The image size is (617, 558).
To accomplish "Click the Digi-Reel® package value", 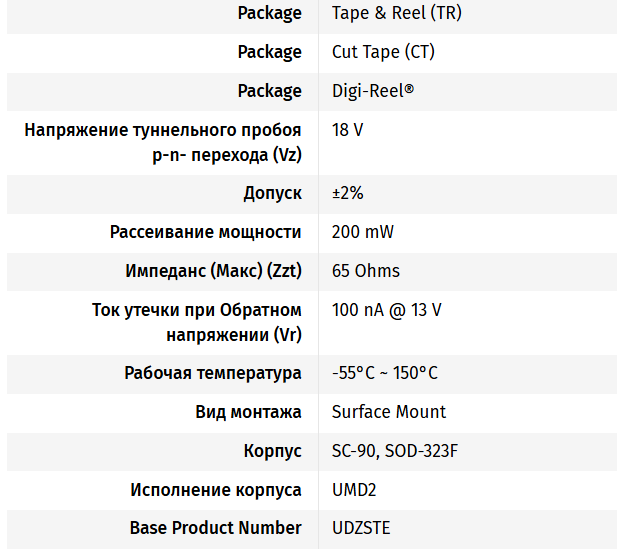I will pos(373,91).
